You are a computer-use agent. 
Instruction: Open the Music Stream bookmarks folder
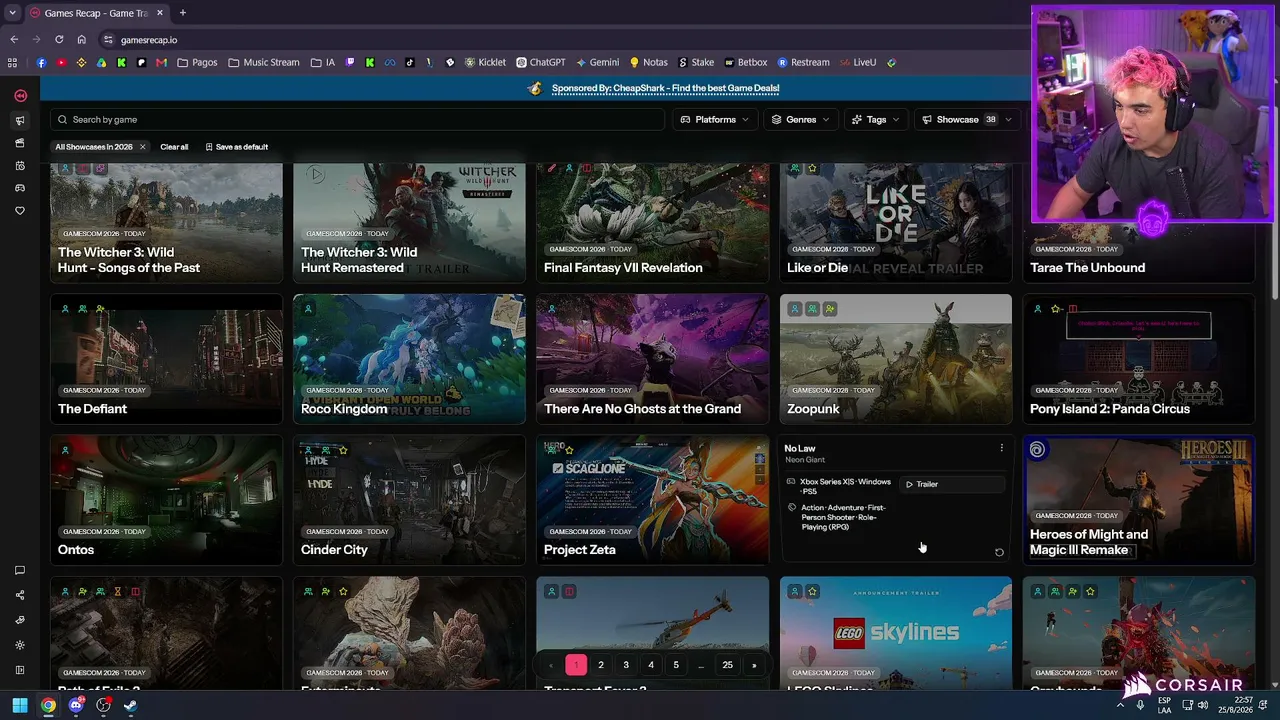264,62
